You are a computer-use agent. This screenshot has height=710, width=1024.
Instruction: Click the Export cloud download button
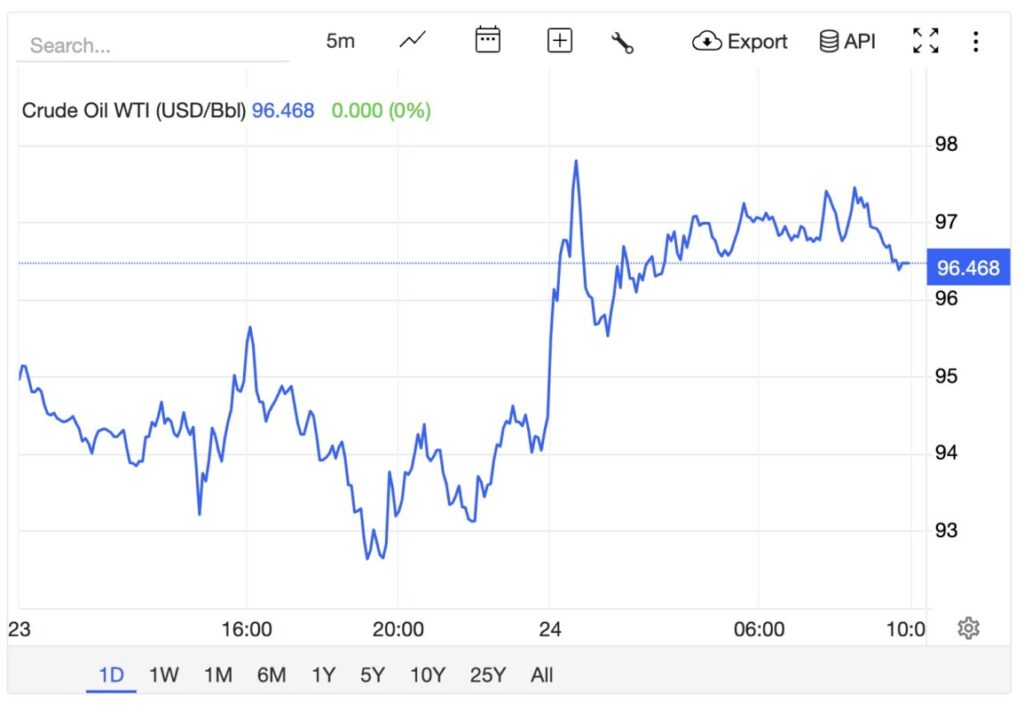click(740, 41)
